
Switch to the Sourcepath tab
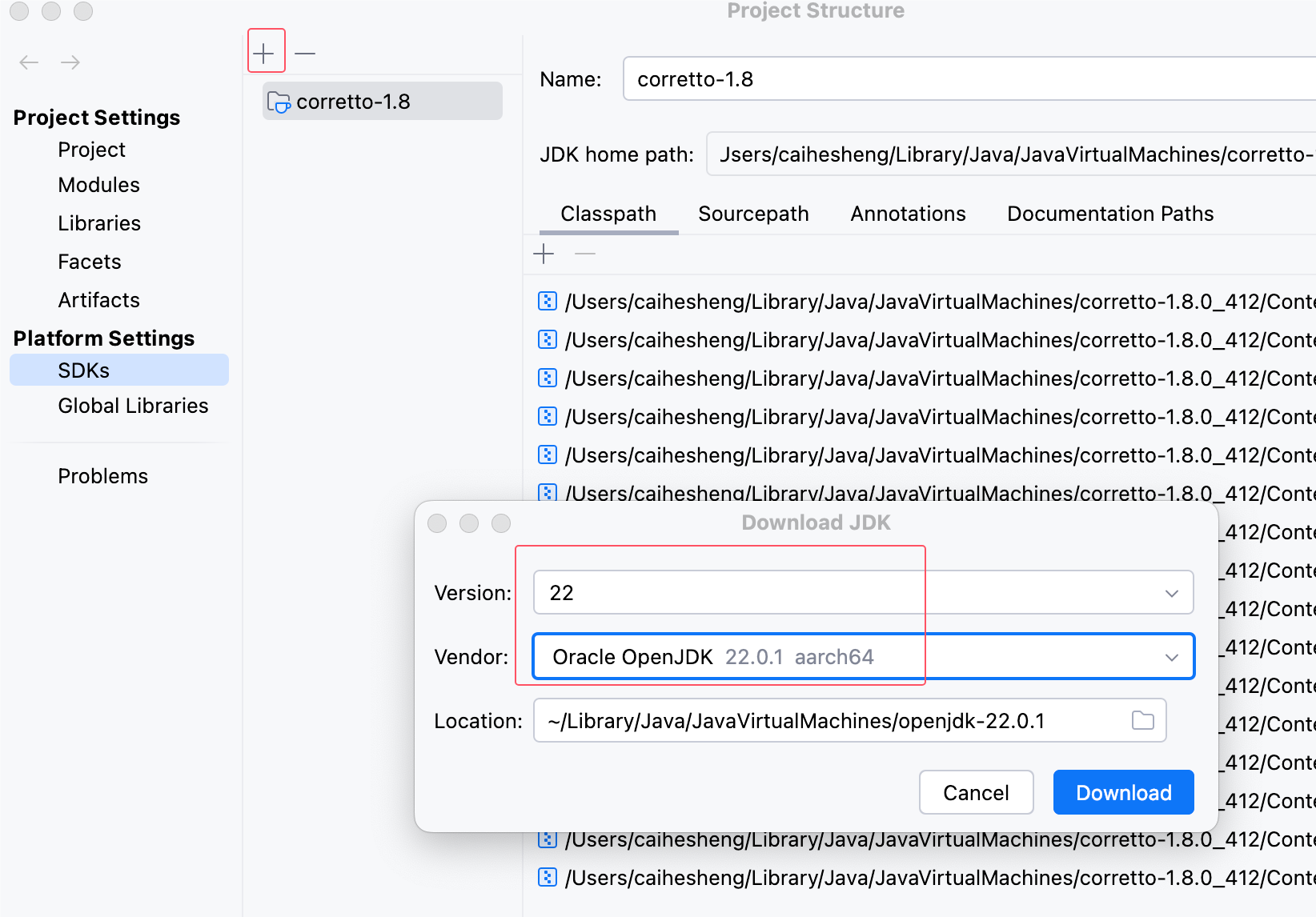point(752,214)
